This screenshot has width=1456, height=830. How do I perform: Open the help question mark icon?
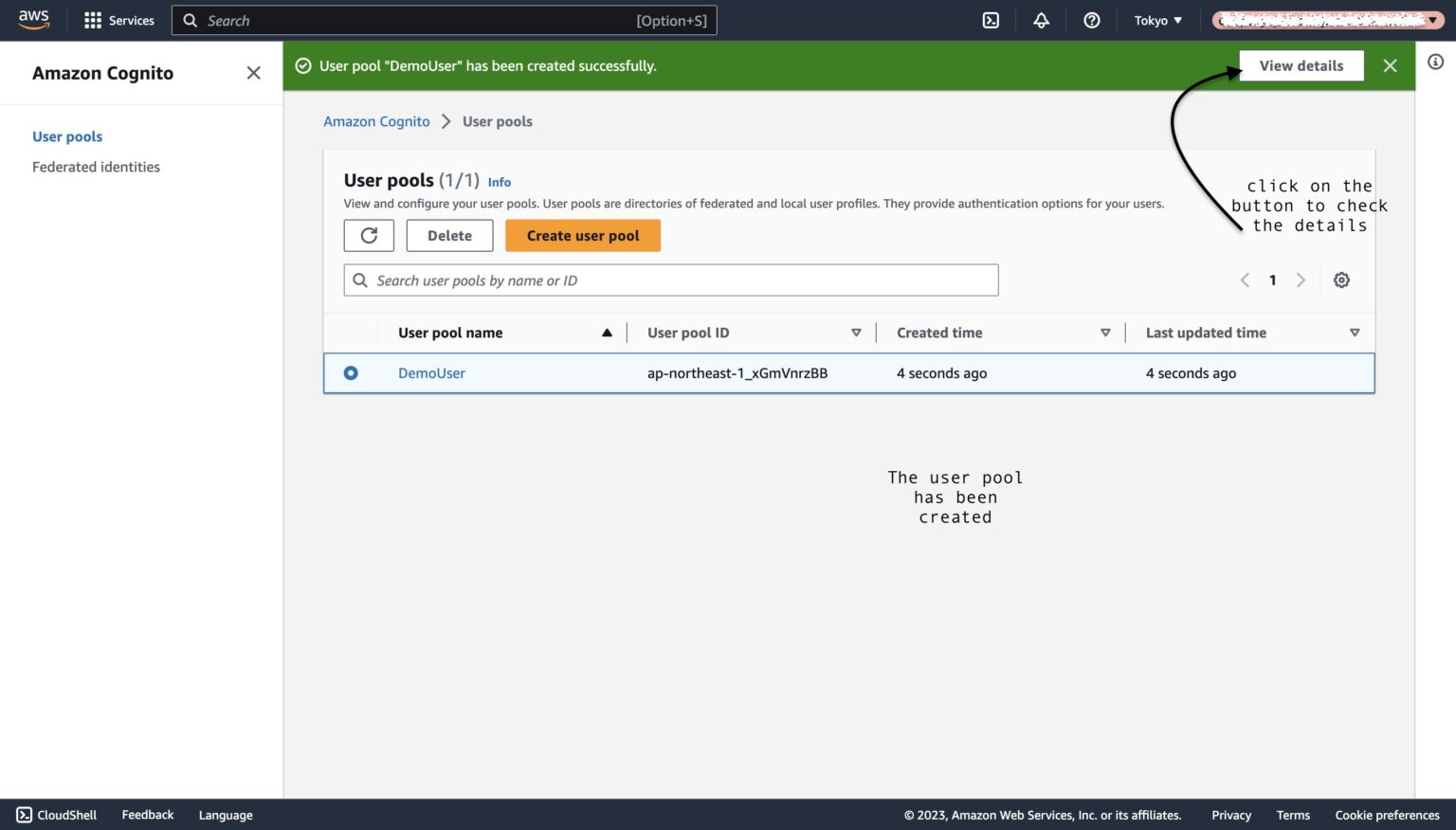[x=1091, y=20]
